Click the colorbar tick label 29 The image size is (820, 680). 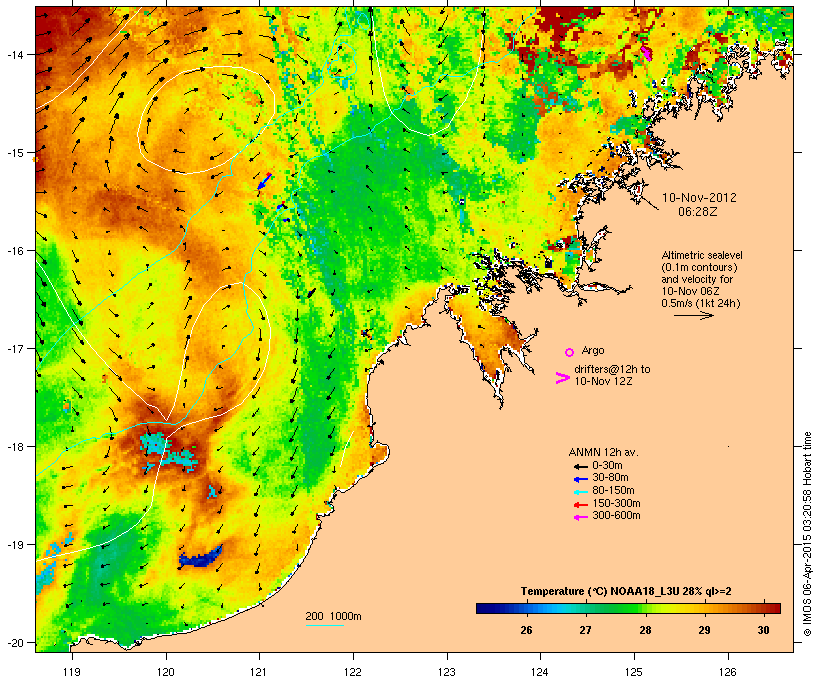pyautogui.click(x=704, y=630)
